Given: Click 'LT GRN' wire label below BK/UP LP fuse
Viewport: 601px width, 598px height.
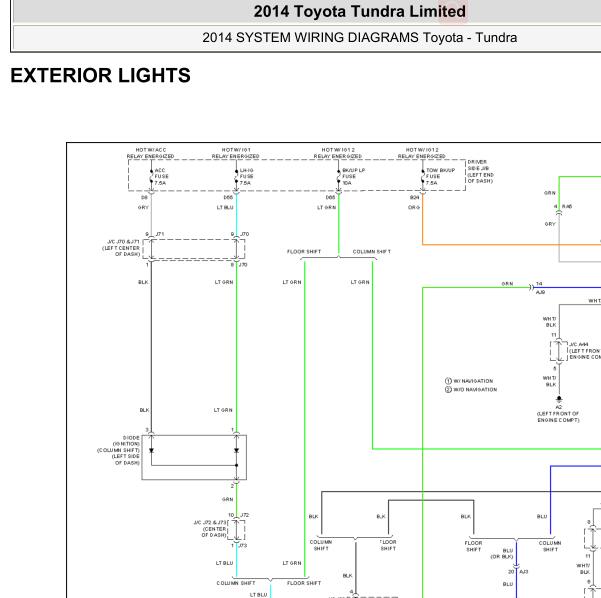Looking at the screenshot, I should [x=327, y=207].
